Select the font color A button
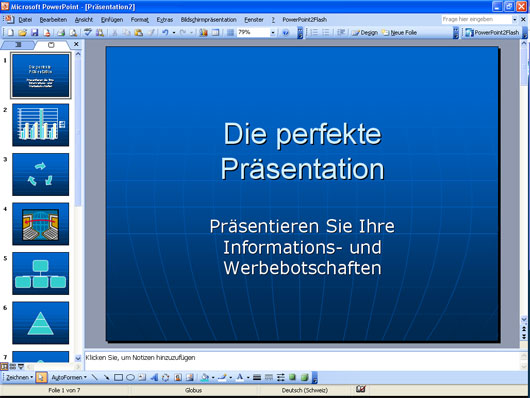Screen dimensions: 530x398 coord(240,377)
